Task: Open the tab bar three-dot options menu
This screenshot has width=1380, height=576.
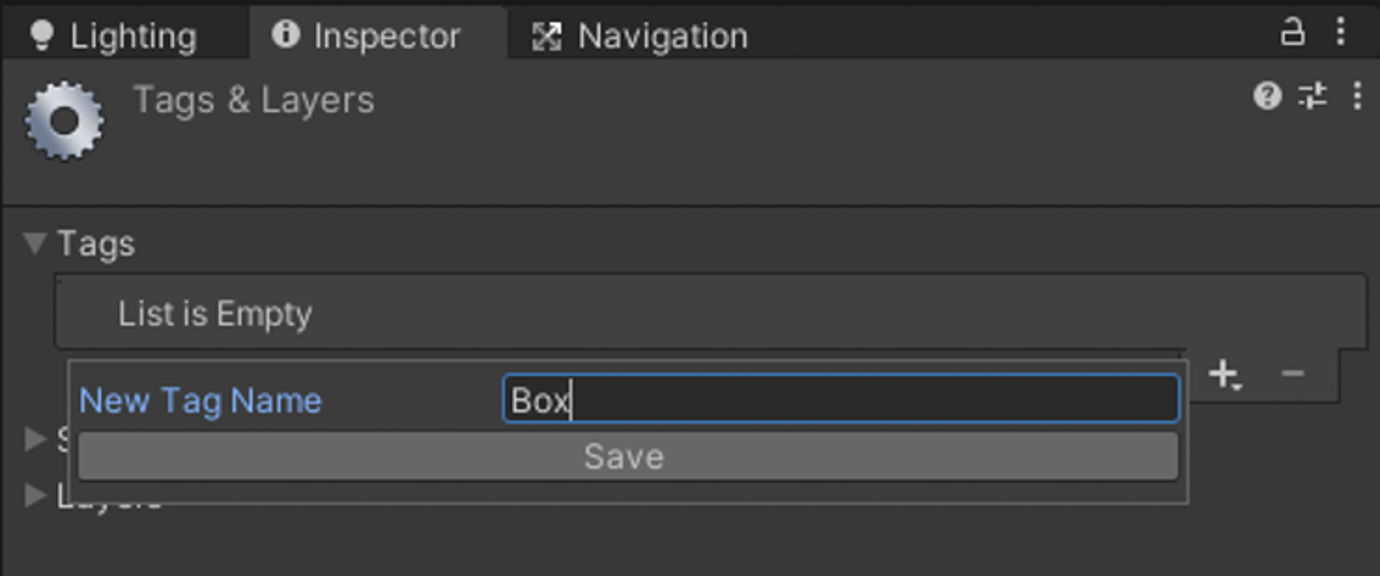Action: (1341, 32)
